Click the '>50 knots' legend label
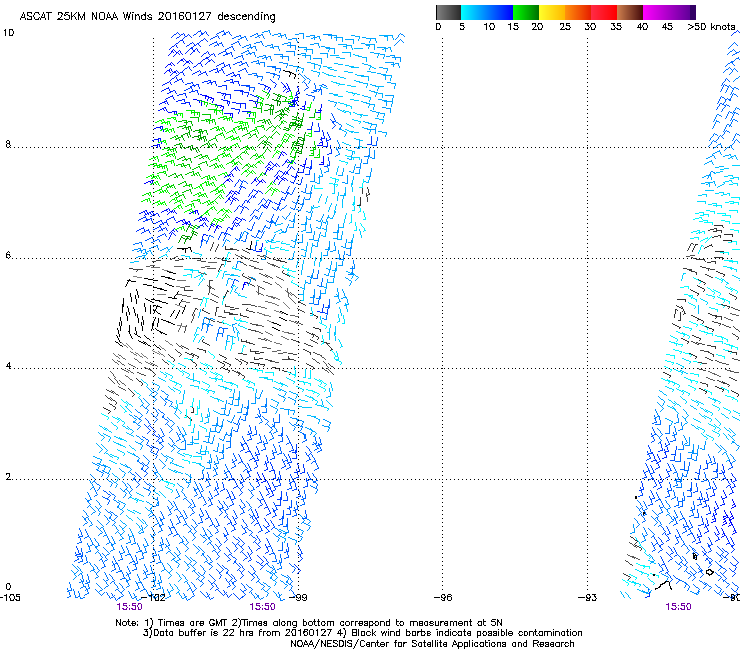740x650 pixels. 711,27
